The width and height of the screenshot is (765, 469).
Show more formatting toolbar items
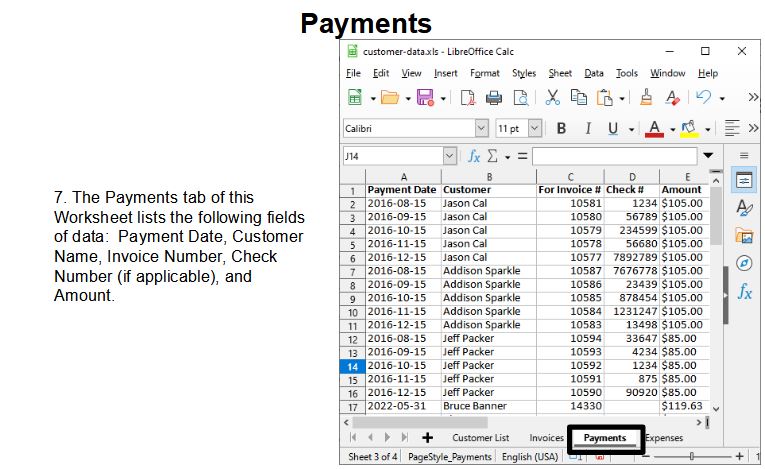click(753, 128)
